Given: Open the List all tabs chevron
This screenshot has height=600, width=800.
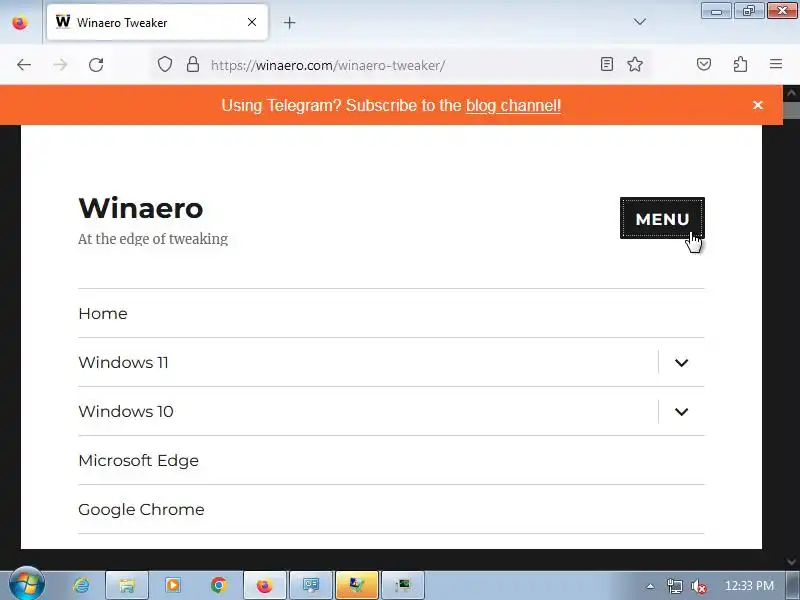Looking at the screenshot, I should (639, 22).
